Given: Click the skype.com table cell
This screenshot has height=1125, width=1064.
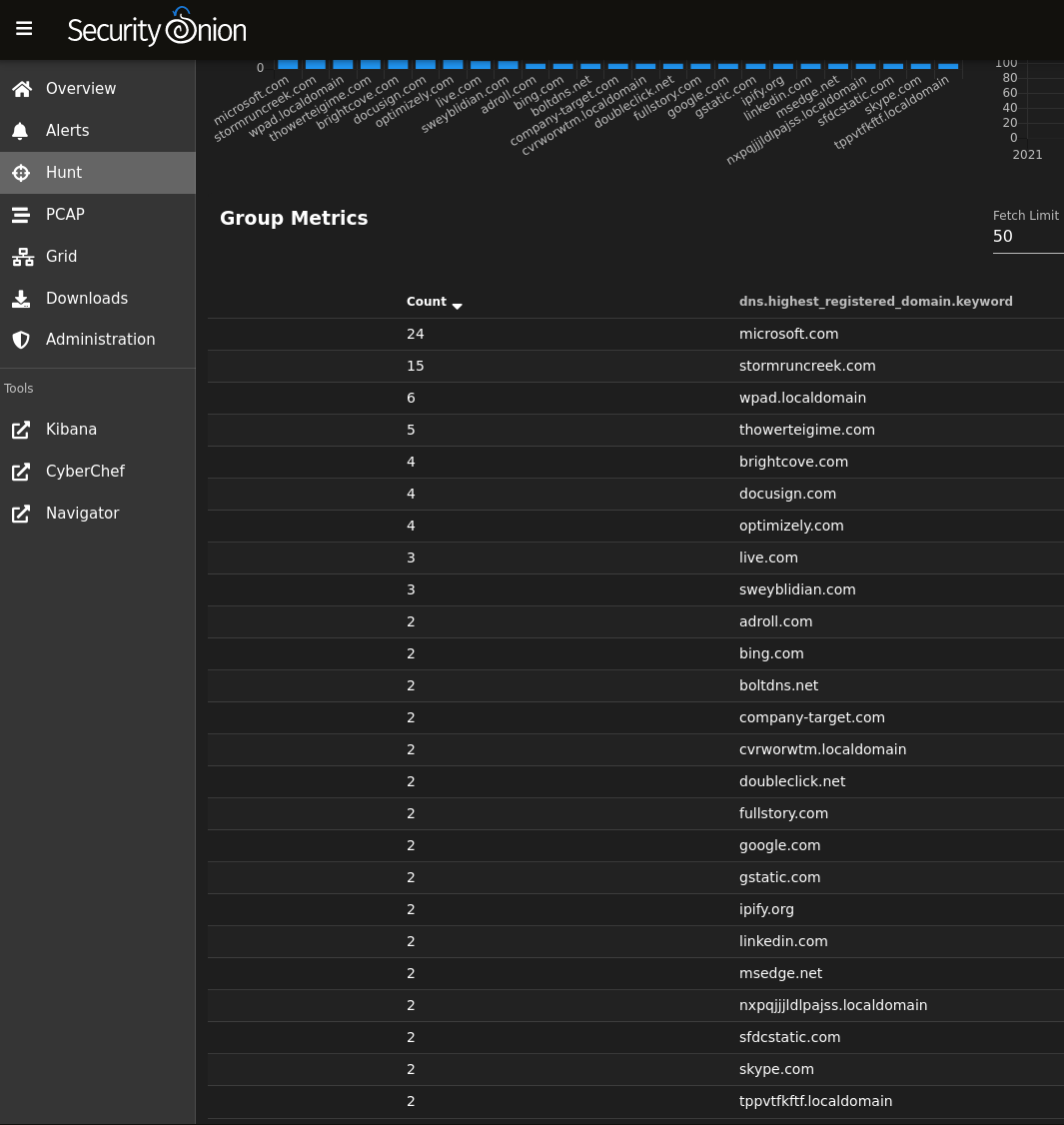Looking at the screenshot, I should (776, 1069).
